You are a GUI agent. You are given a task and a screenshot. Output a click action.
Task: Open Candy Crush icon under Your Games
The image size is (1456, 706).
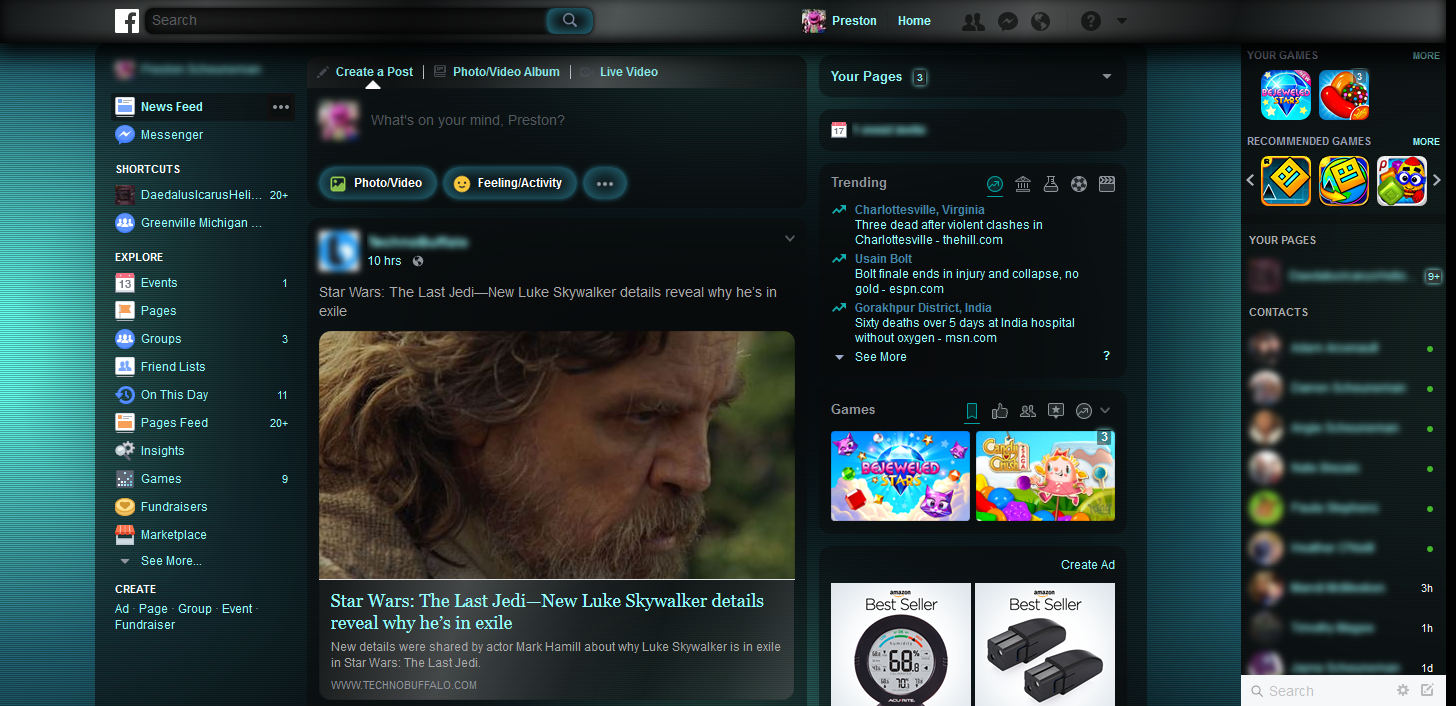(1344, 95)
